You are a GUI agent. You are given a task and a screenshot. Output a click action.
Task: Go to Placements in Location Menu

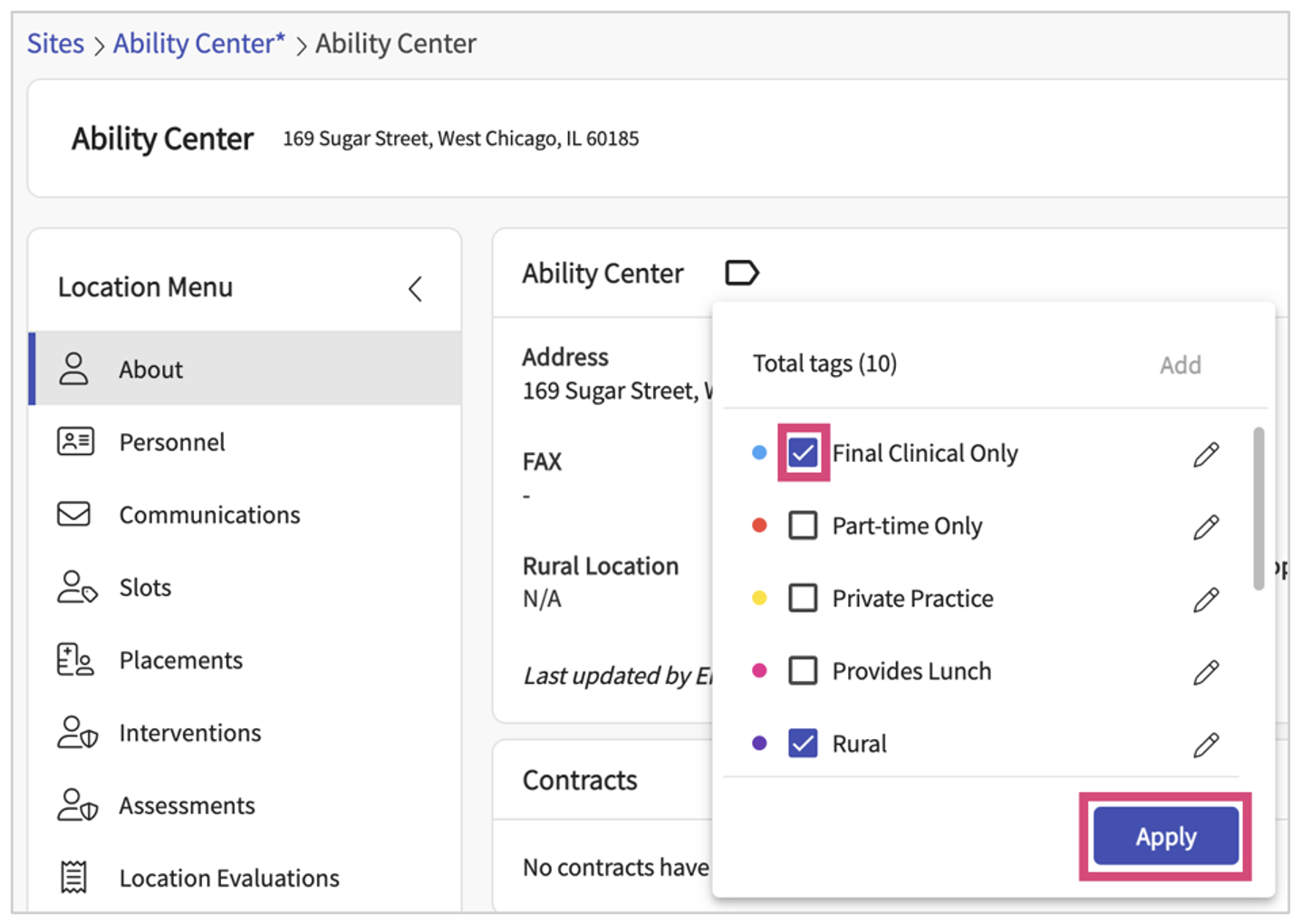click(180, 660)
